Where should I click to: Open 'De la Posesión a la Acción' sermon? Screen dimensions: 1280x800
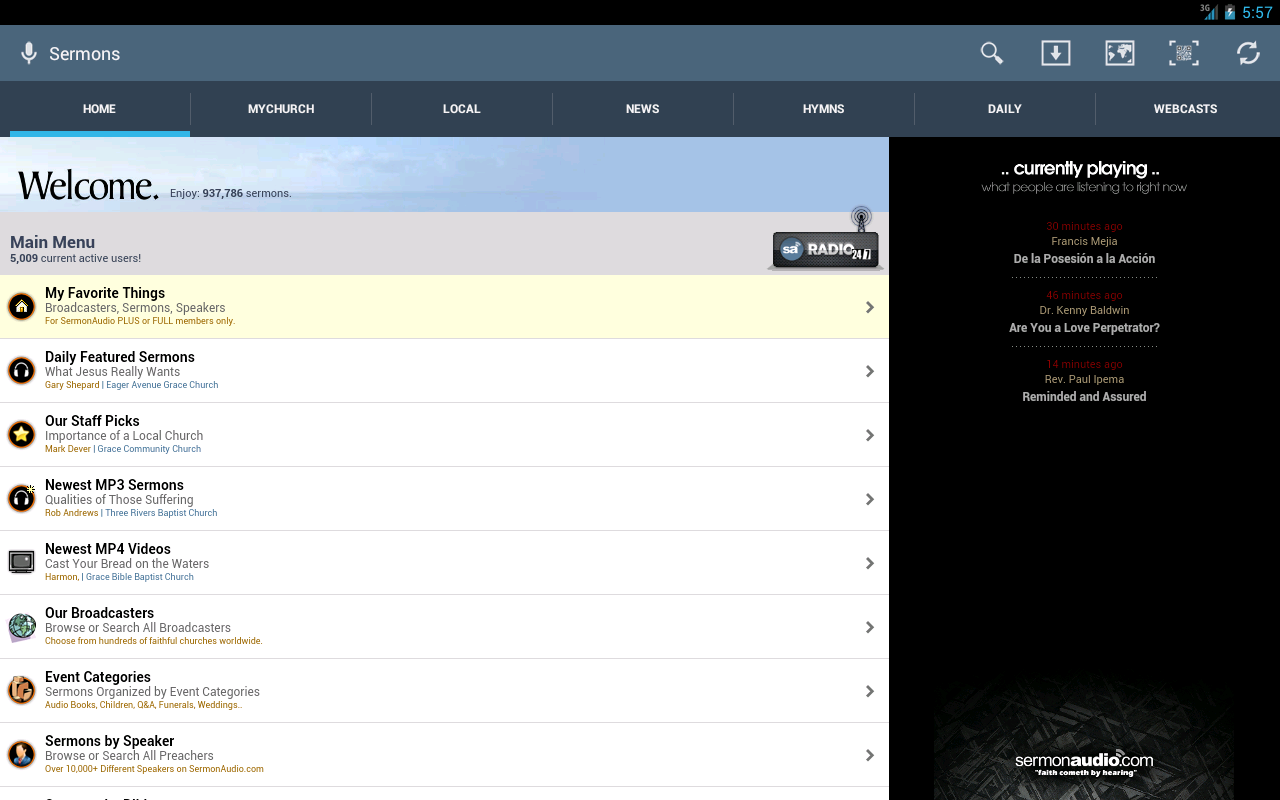tap(1084, 258)
